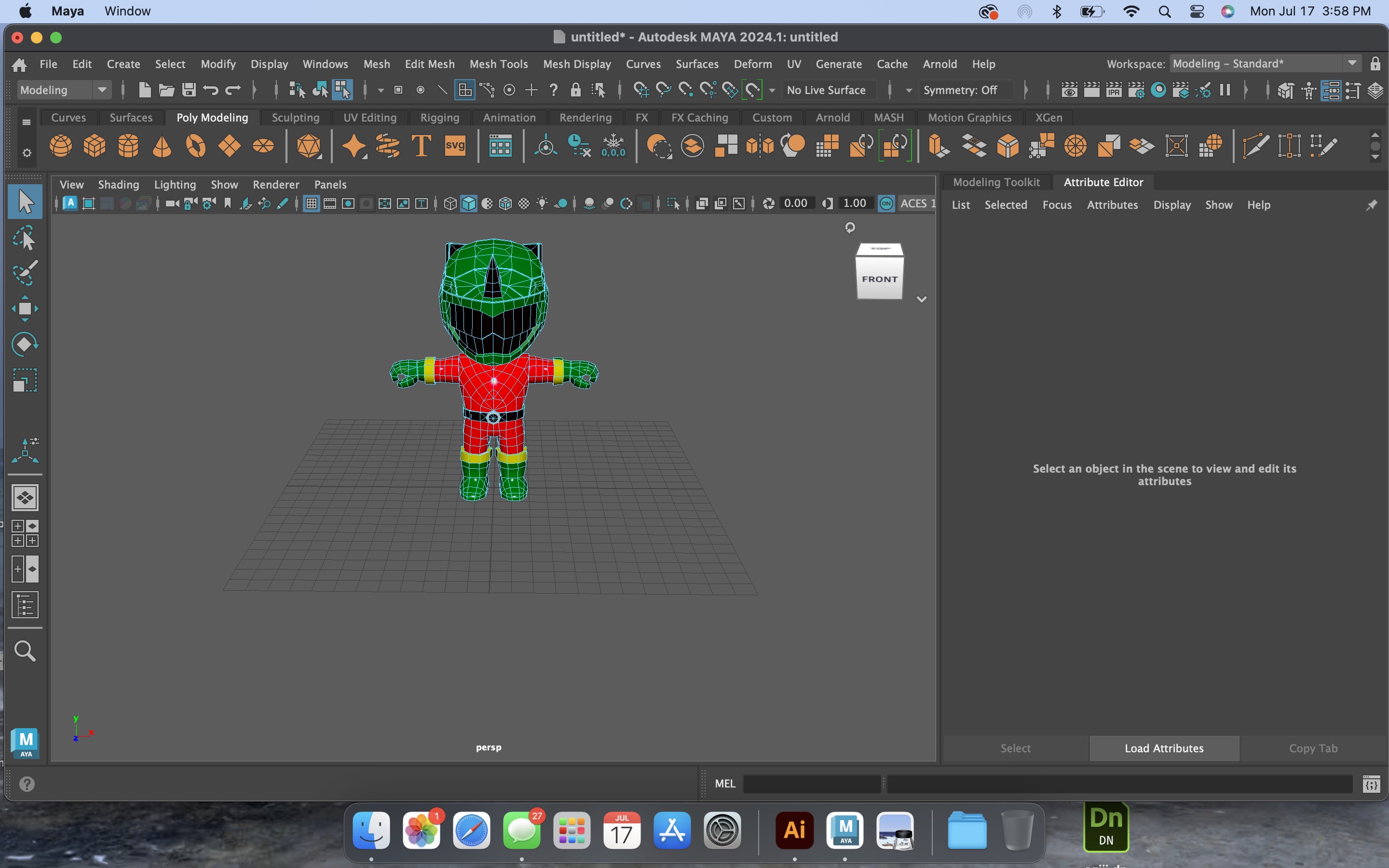Open the Attribute Editor Focus menu

(1057, 205)
